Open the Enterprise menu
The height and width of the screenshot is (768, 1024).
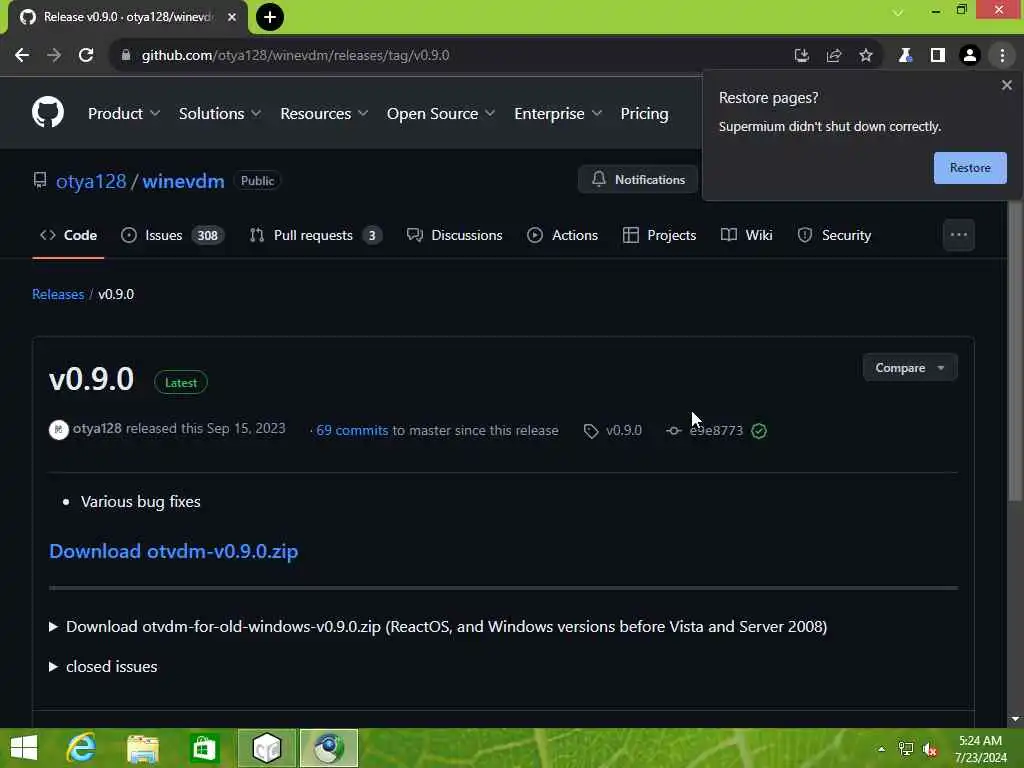558,114
